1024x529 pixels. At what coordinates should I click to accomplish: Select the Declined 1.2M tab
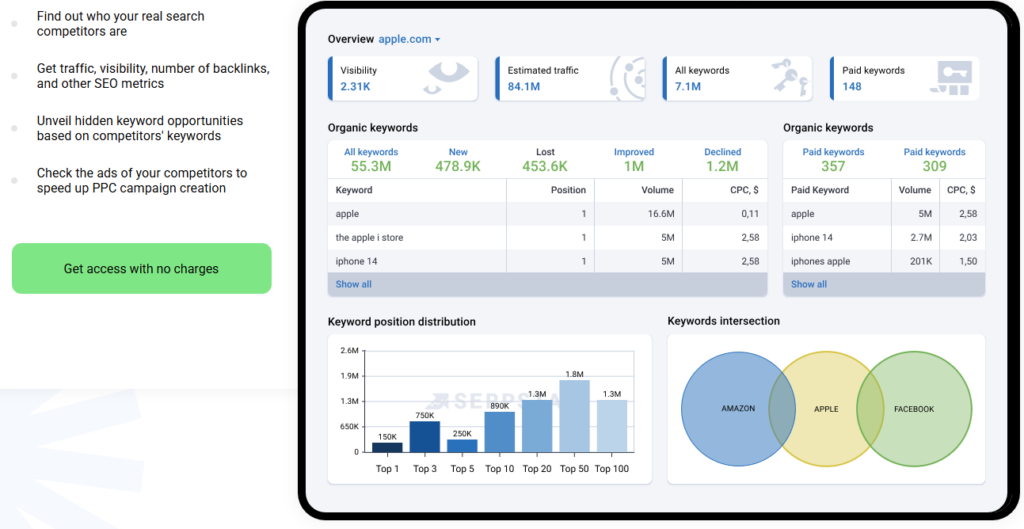pos(722,159)
